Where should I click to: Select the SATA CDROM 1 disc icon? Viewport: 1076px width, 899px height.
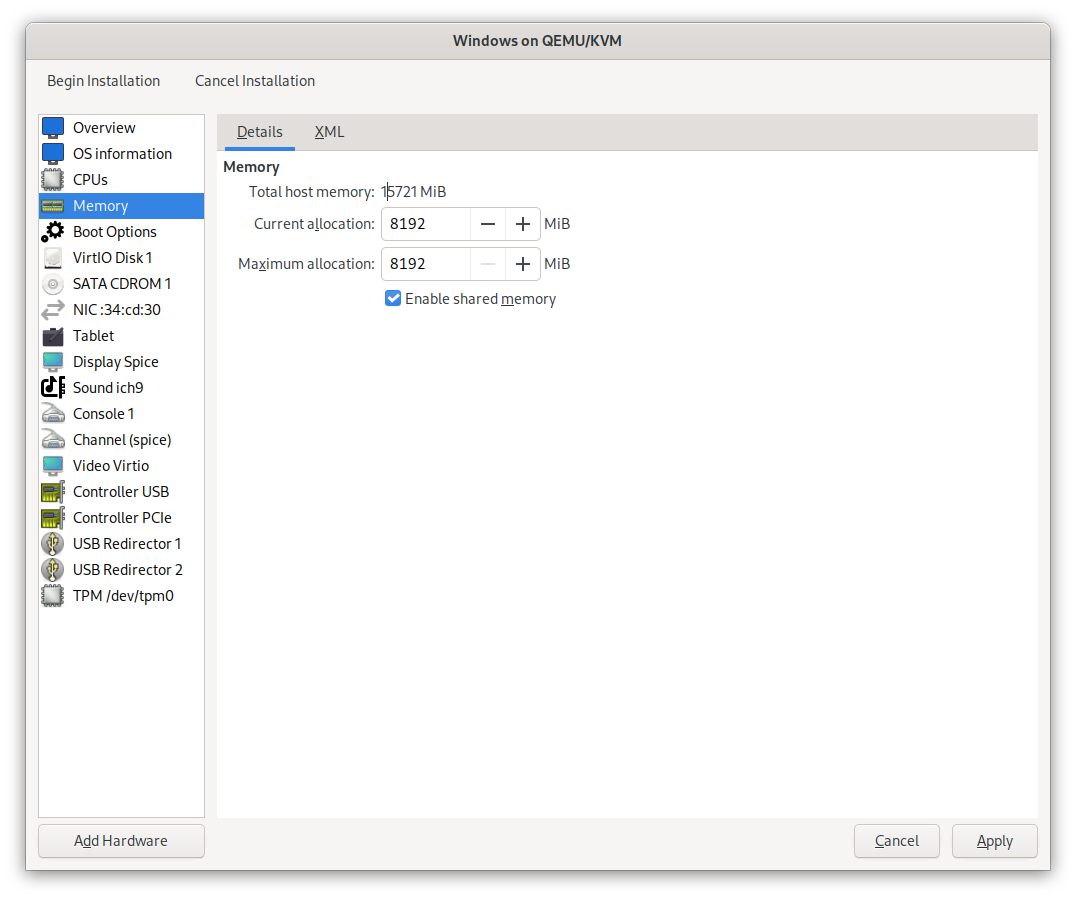53,284
